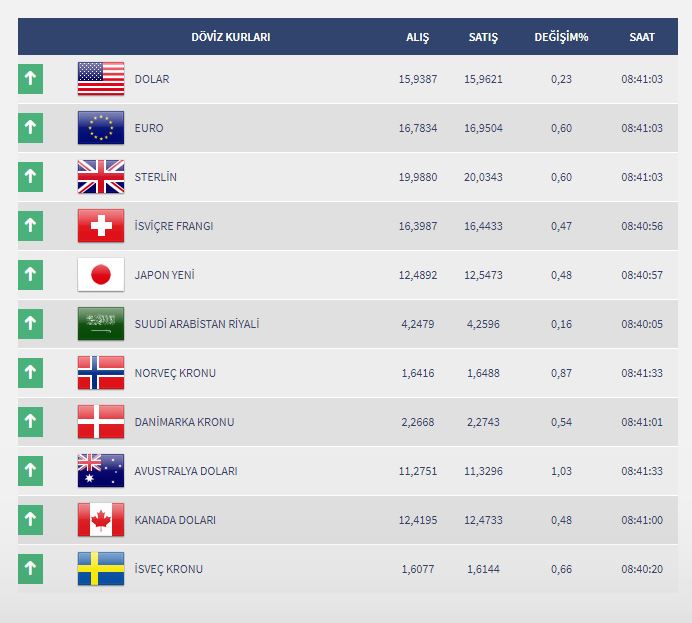The width and height of the screenshot is (692, 623).
Task: Click the green up arrow beside DOLAR
Action: [30, 79]
